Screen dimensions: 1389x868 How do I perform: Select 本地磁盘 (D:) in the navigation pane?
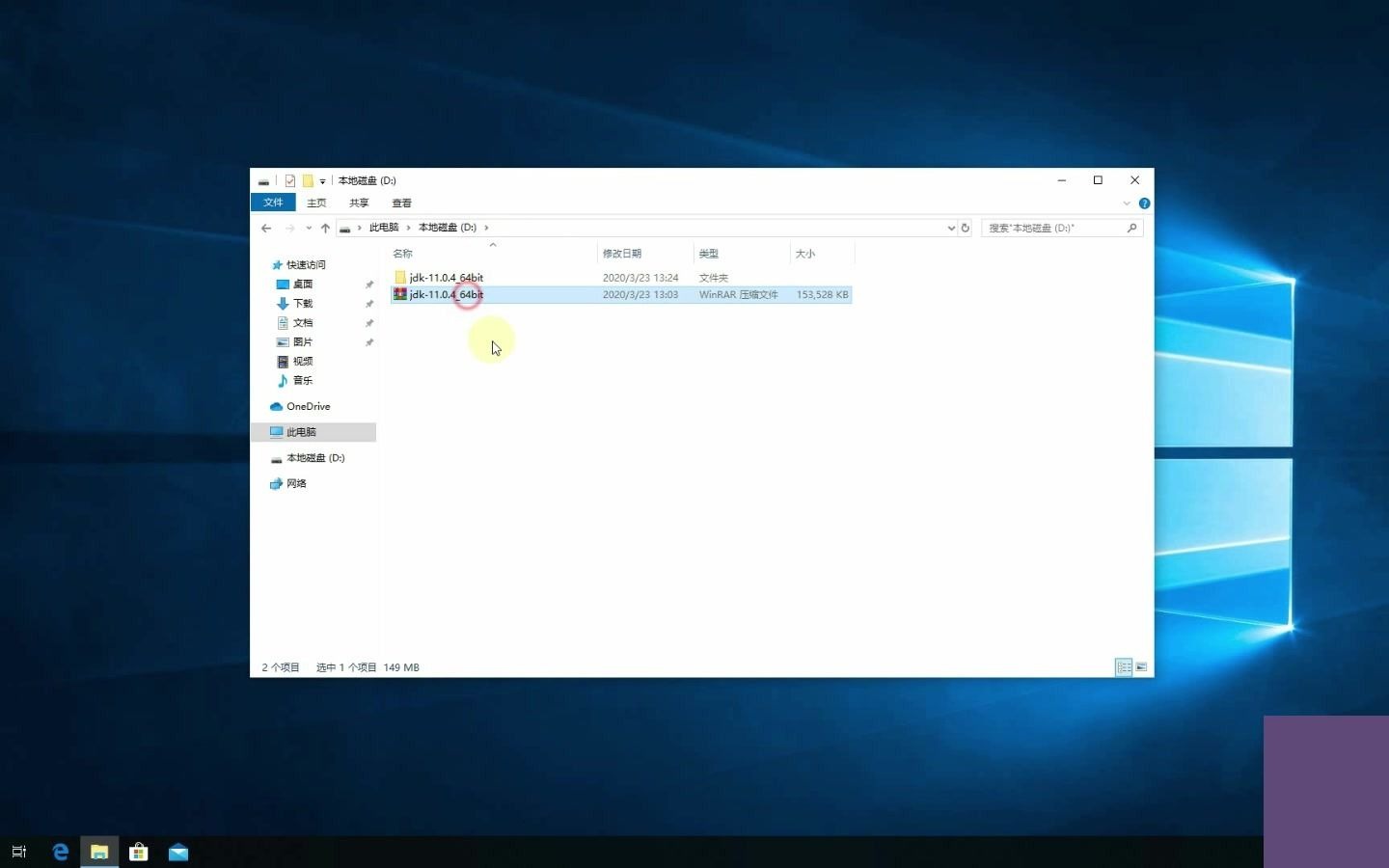tap(315, 458)
